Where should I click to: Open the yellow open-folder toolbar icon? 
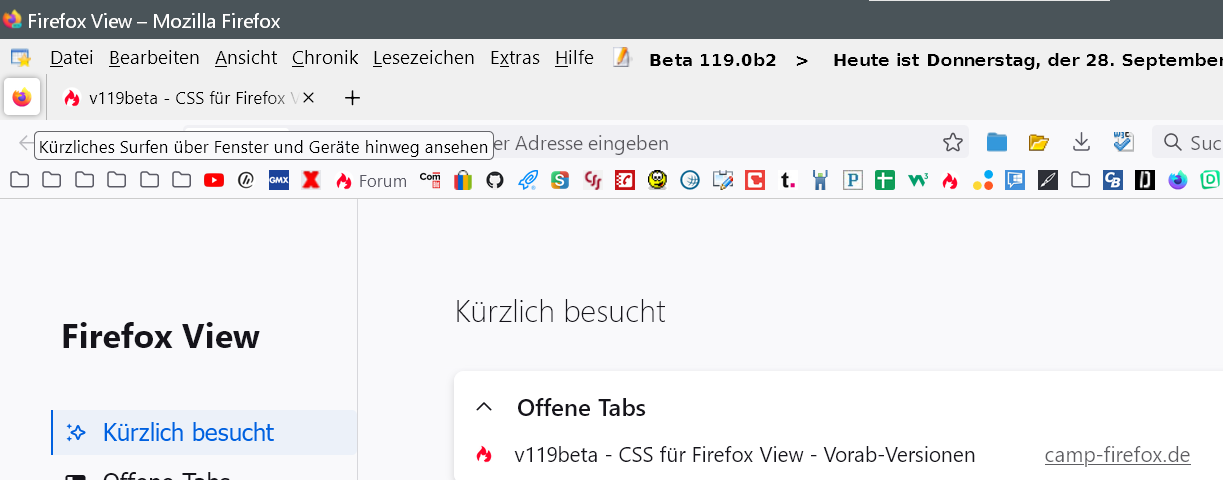(x=1039, y=143)
